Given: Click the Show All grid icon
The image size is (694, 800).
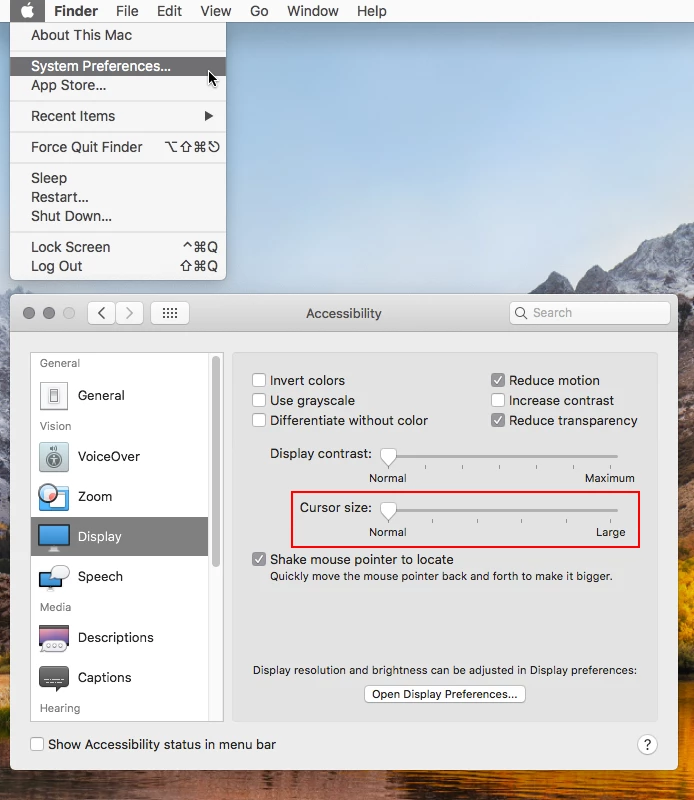Looking at the screenshot, I should (x=170, y=313).
